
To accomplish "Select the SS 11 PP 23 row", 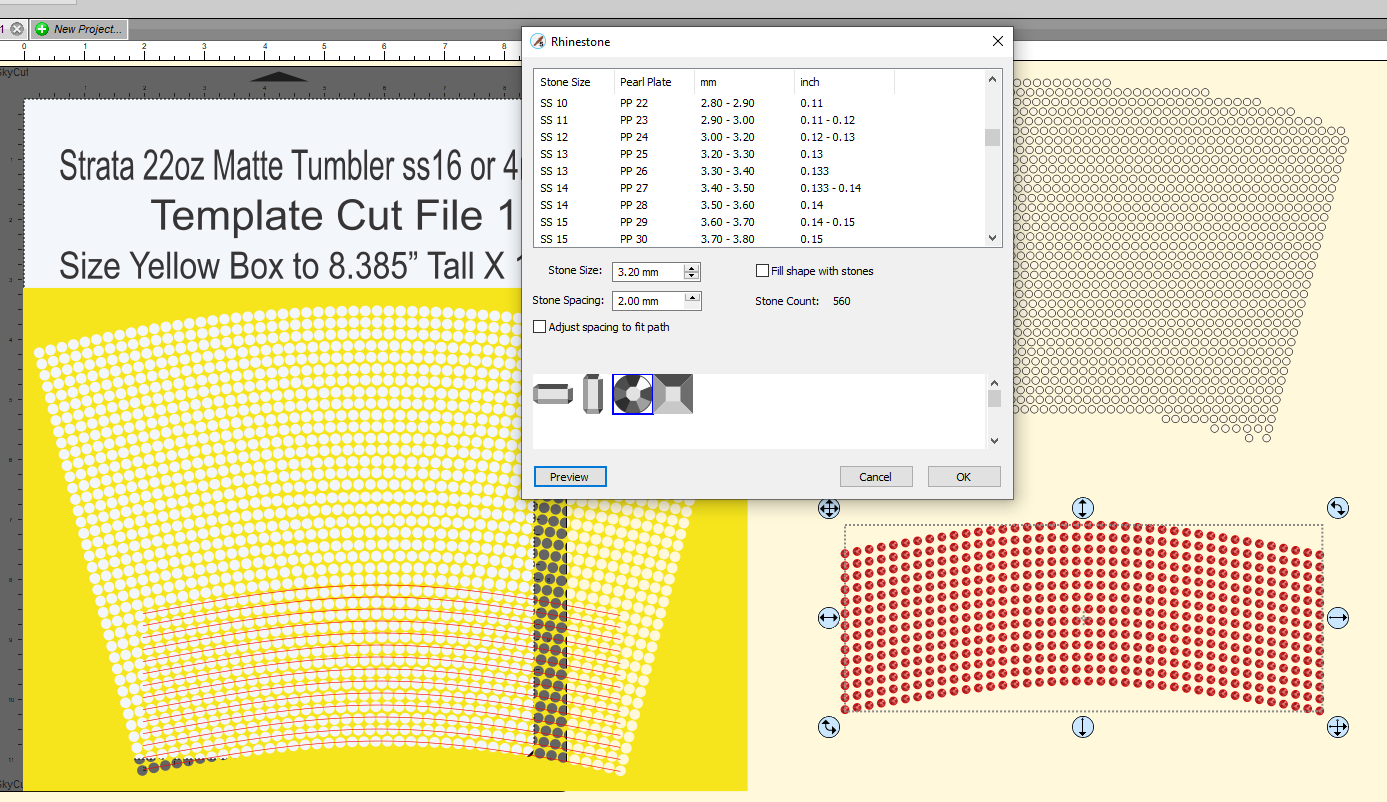I will point(760,120).
